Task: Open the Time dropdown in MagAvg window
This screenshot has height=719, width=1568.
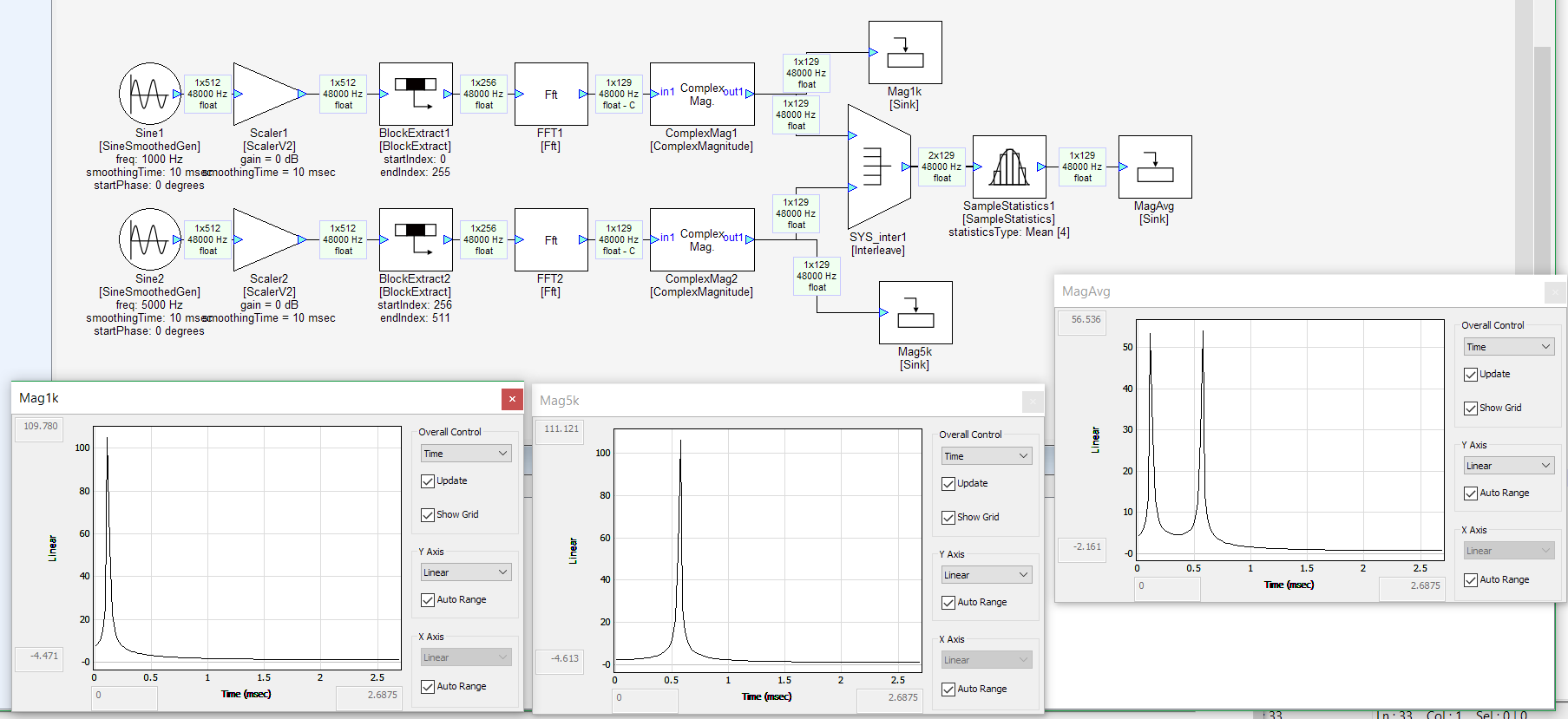Action: 1509,347
